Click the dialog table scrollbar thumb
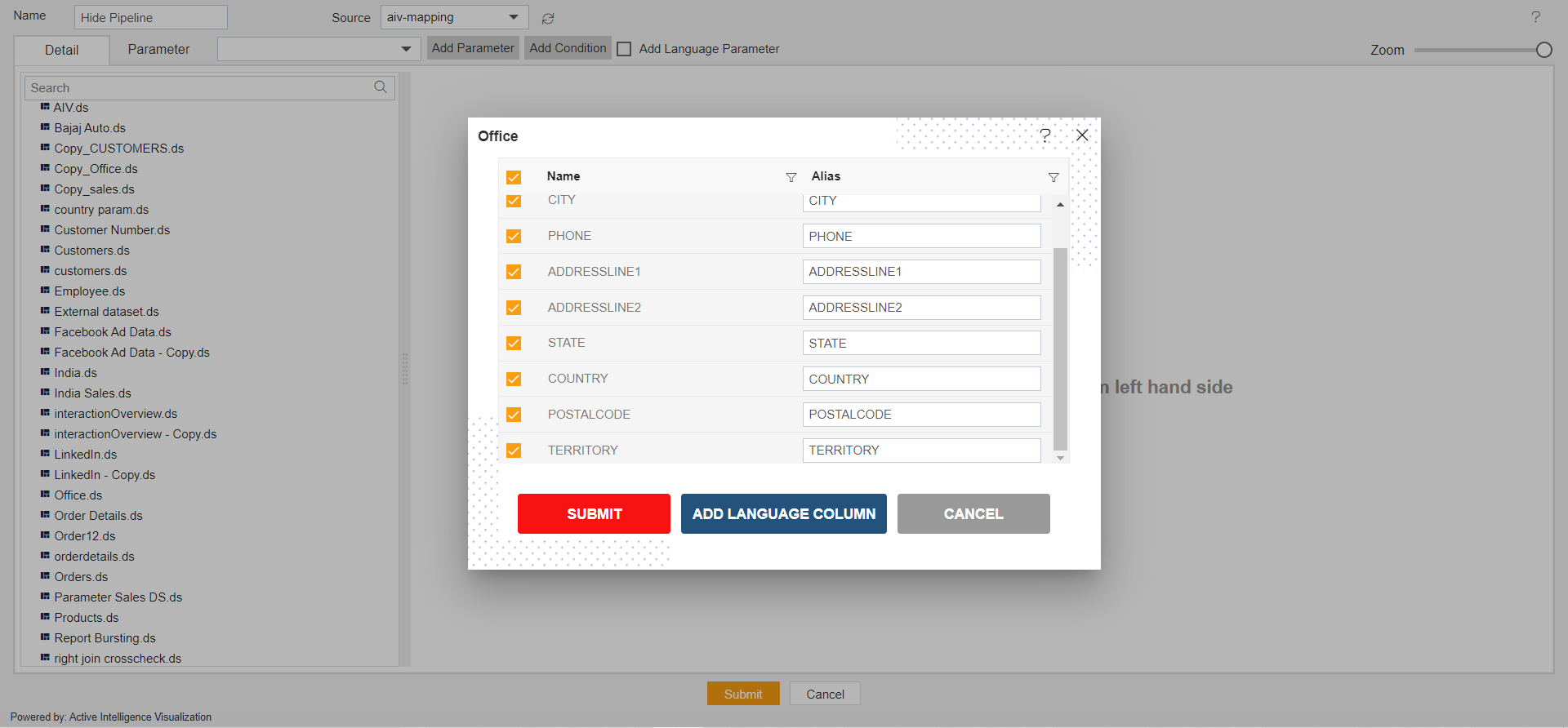The height and width of the screenshot is (728, 1568). 1060,348
